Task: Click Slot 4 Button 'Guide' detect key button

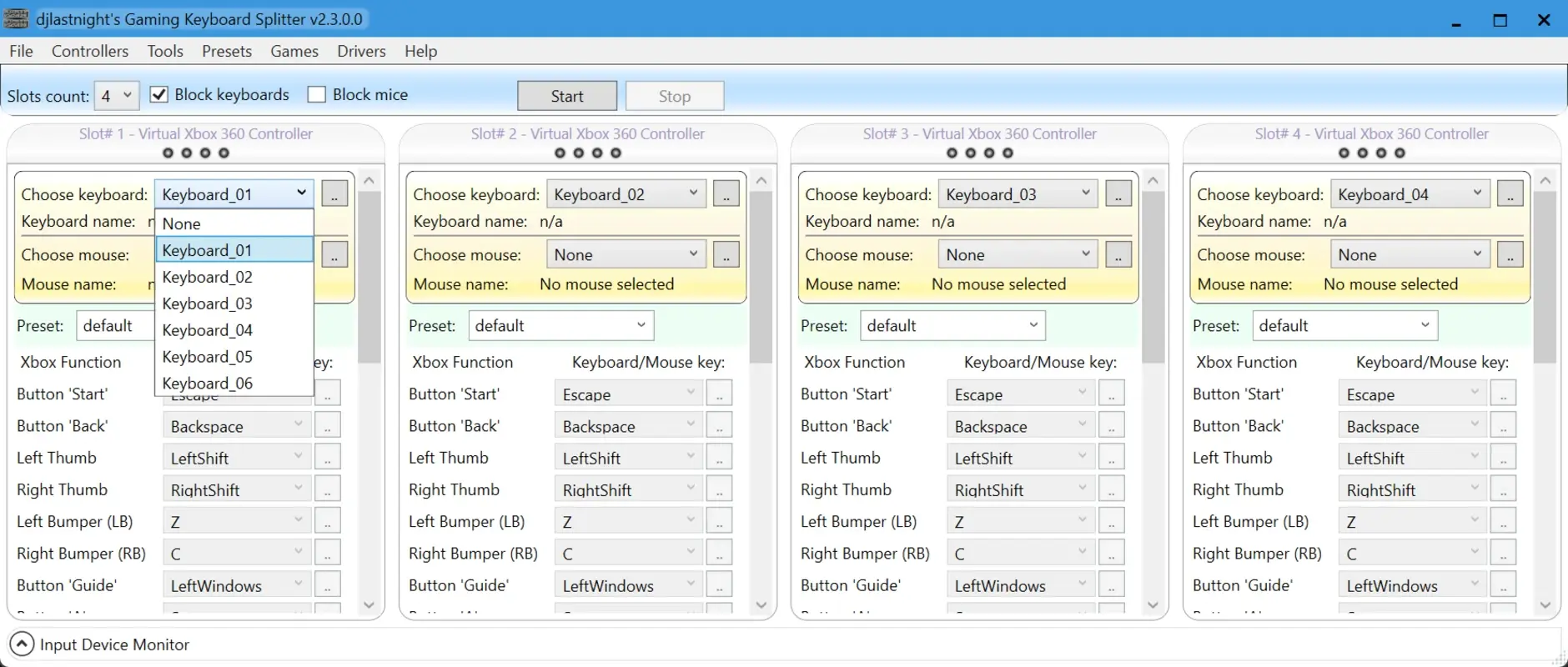Action: (1503, 584)
